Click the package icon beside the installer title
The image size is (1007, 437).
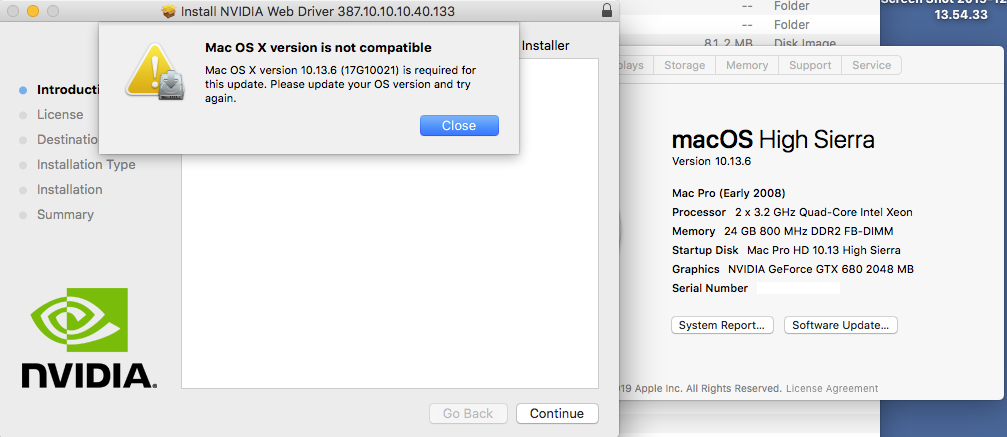pyautogui.click(x=168, y=11)
